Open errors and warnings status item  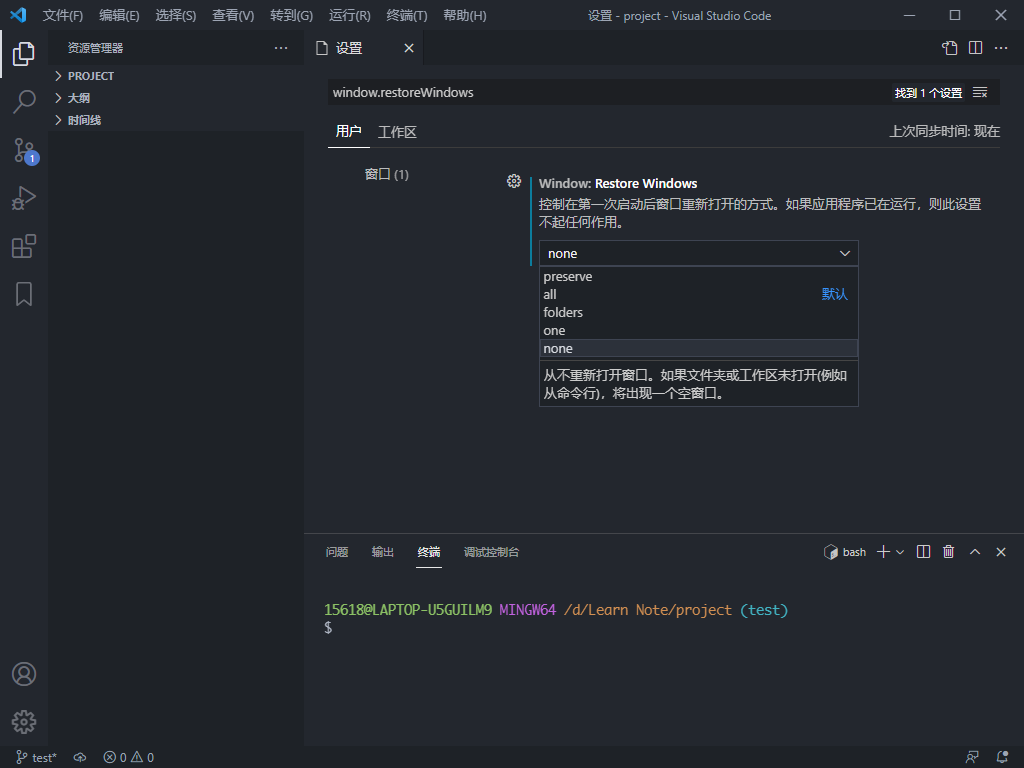point(129,758)
